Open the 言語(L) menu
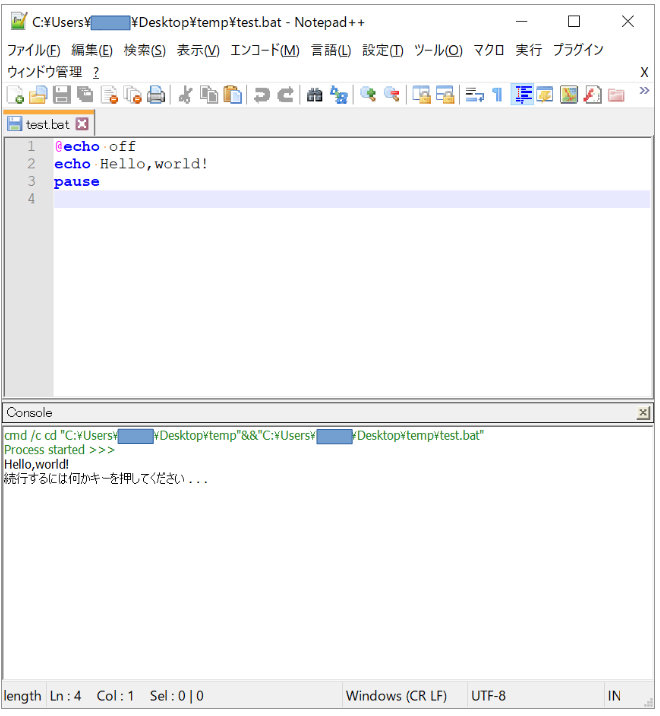This screenshot has width=660, height=716. tap(331, 50)
